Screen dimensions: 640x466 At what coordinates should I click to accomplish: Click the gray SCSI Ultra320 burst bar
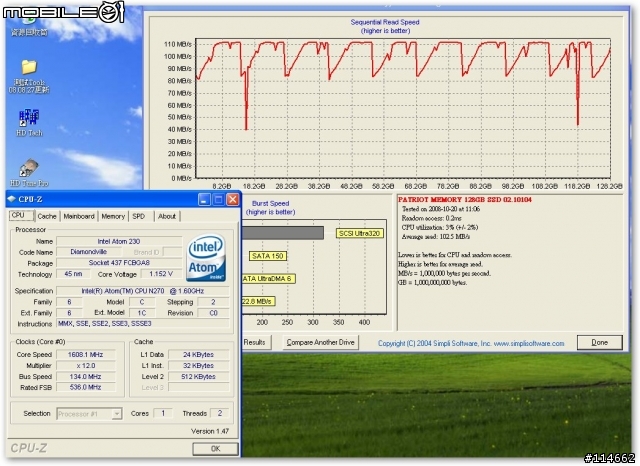coord(282,233)
